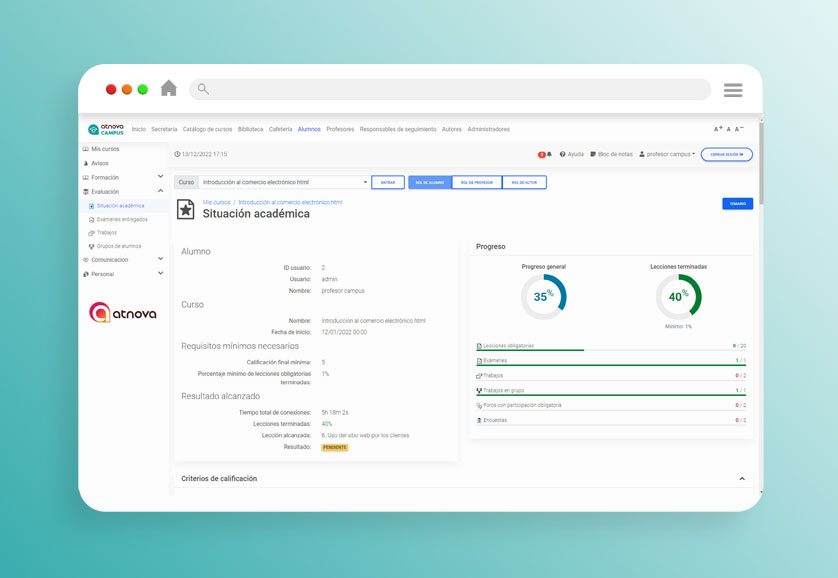Open the Curso selection dropdown

pyautogui.click(x=284, y=182)
